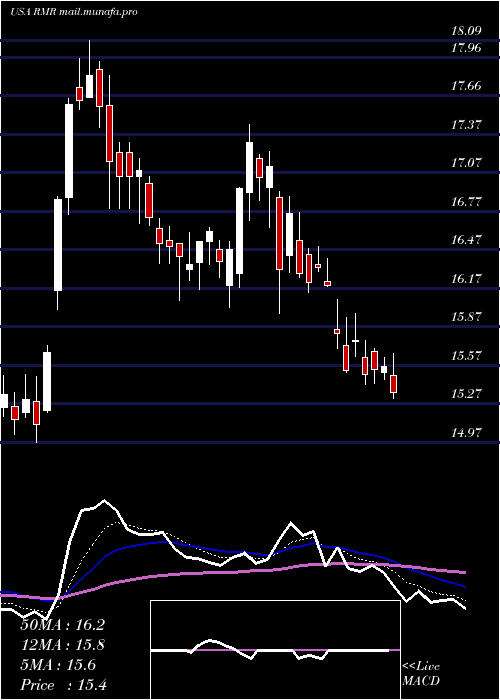Viewport: 500px width, 700px height.
Task: Click inside the MACD histogram box
Action: 275,650
